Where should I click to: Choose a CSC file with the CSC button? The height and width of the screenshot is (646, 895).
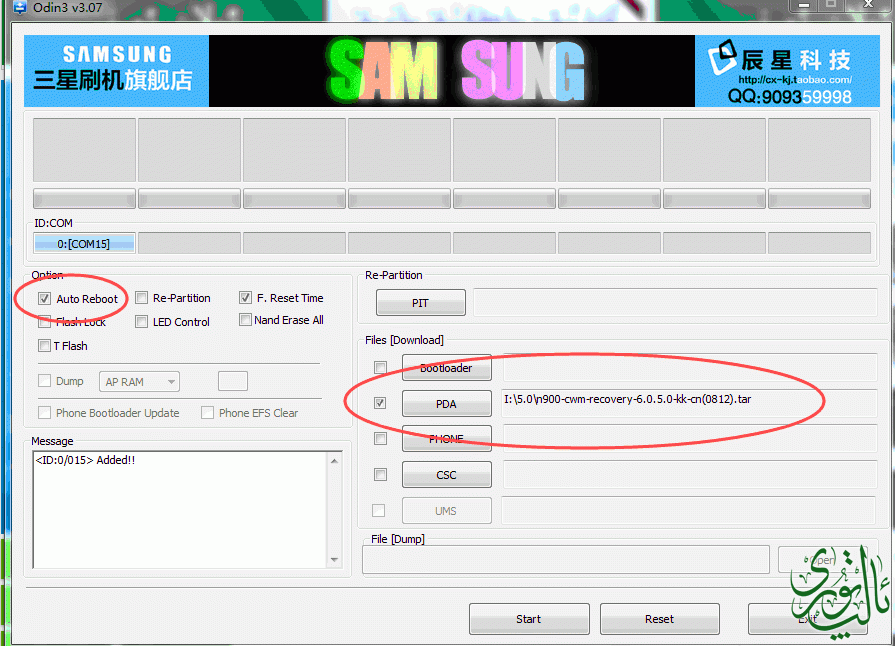446,475
